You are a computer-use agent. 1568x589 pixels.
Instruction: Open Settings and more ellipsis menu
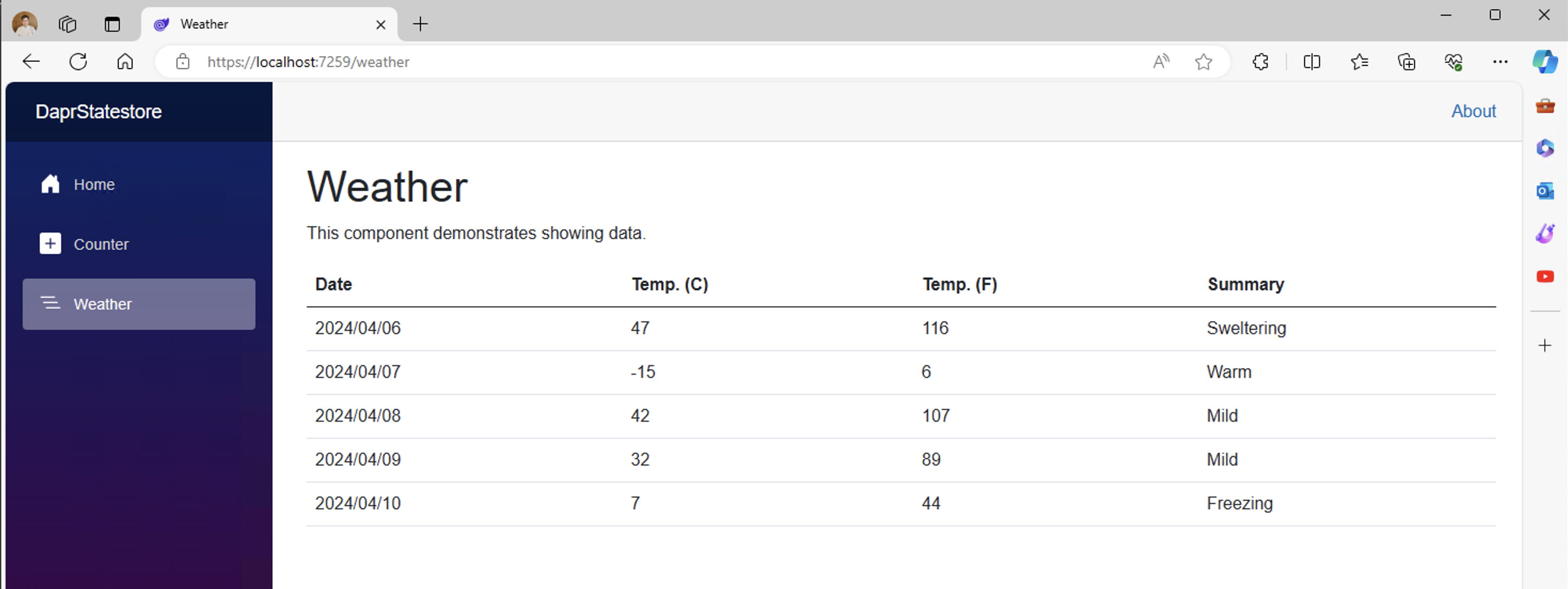(1500, 61)
